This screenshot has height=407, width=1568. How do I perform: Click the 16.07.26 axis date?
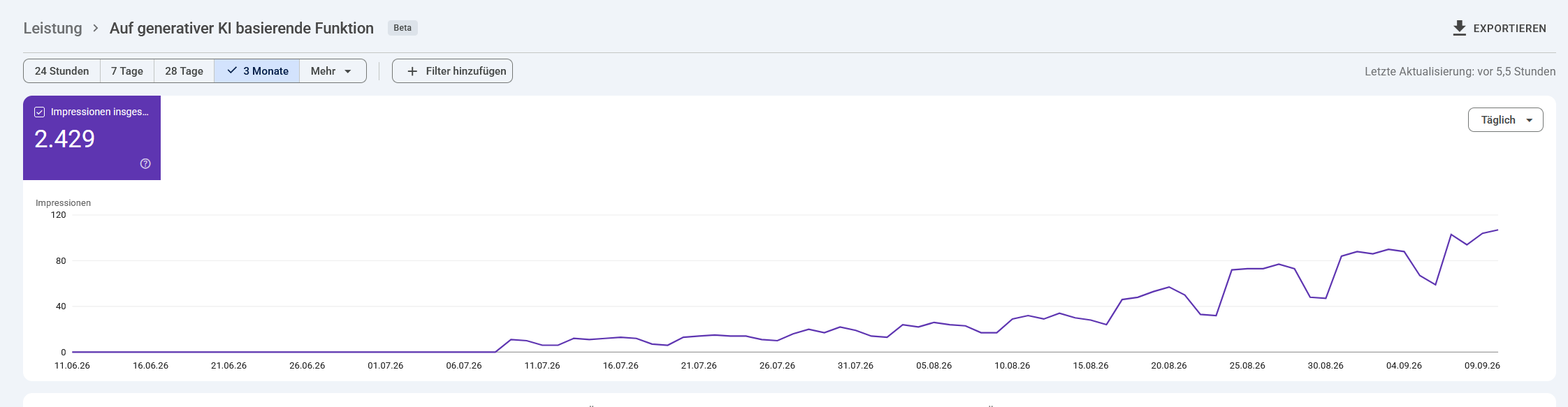[620, 366]
